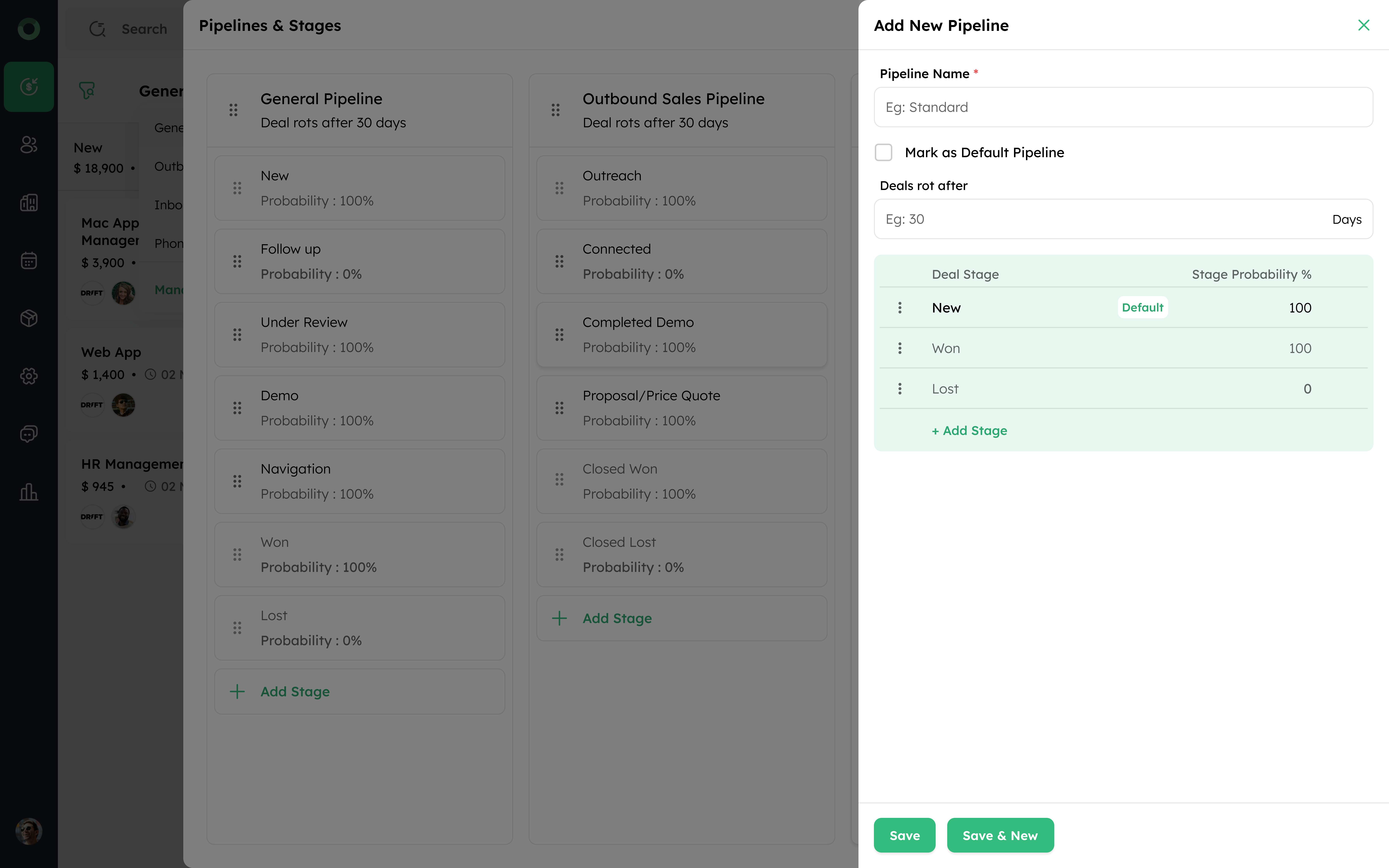Click the Save & New button

1000,835
